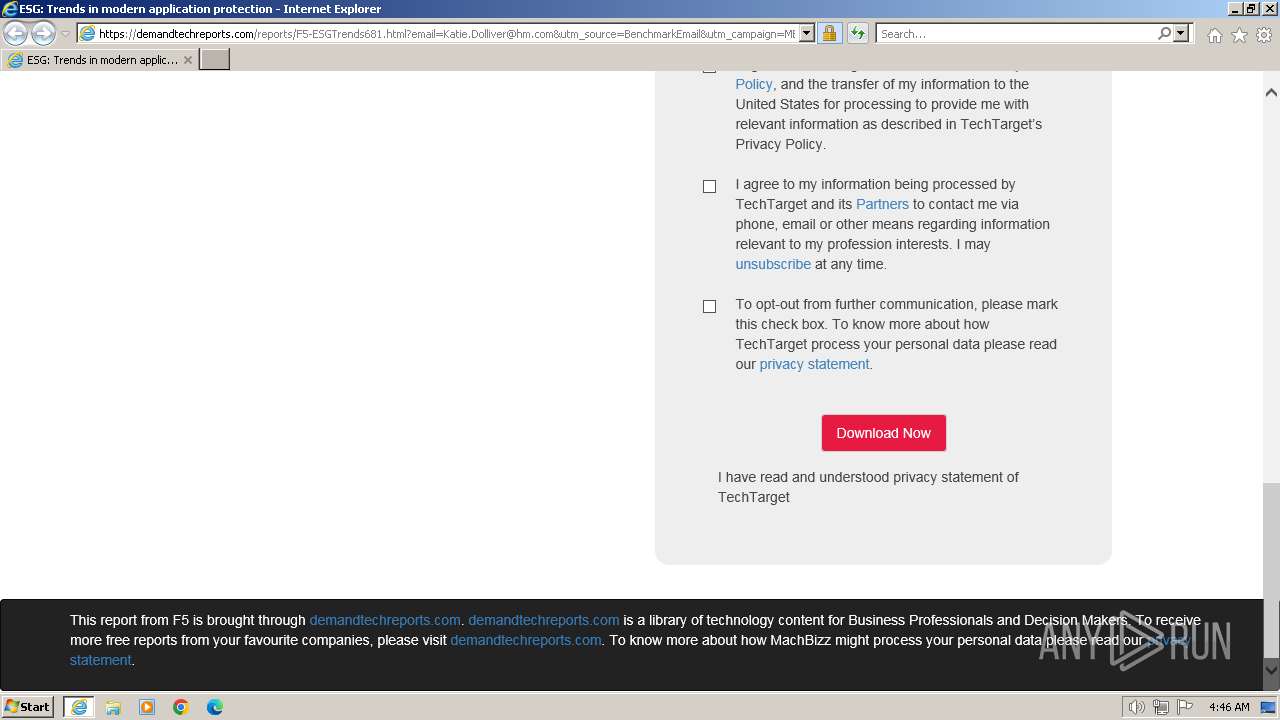The image size is (1280, 720).
Task: Open the Windows Start button
Action: click(28, 706)
